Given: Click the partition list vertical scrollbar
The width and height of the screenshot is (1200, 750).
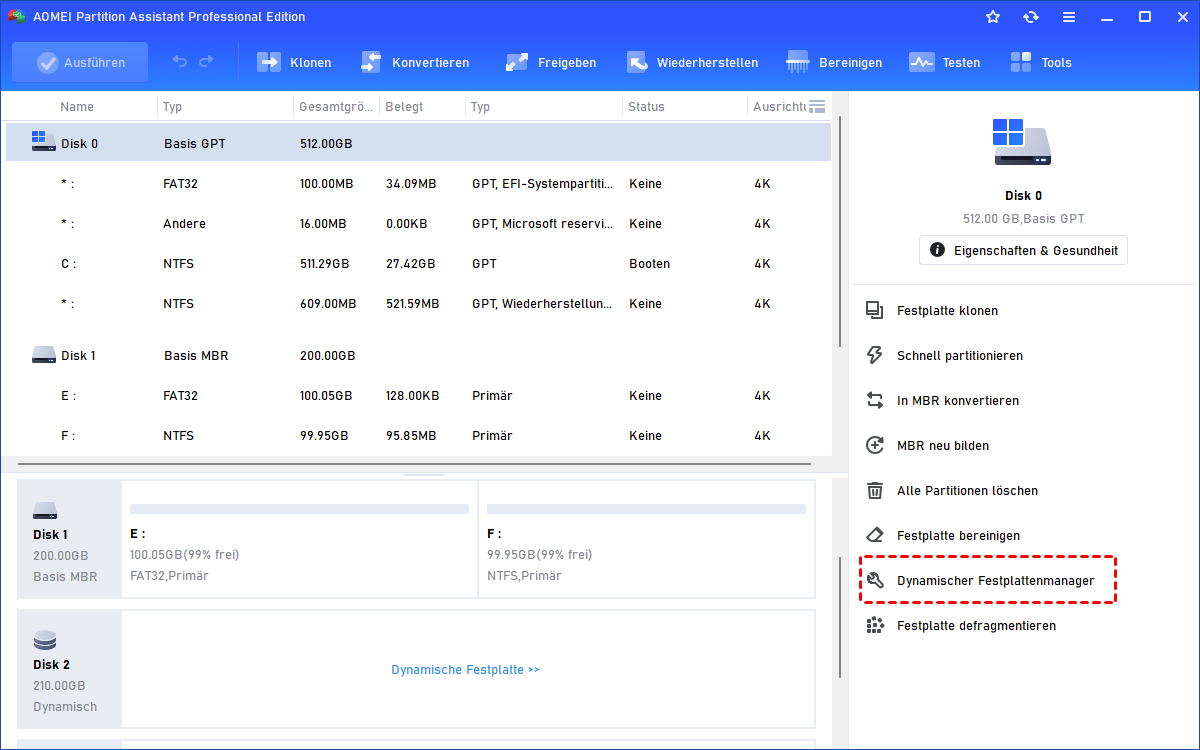Looking at the screenshot, I should pos(839,232).
